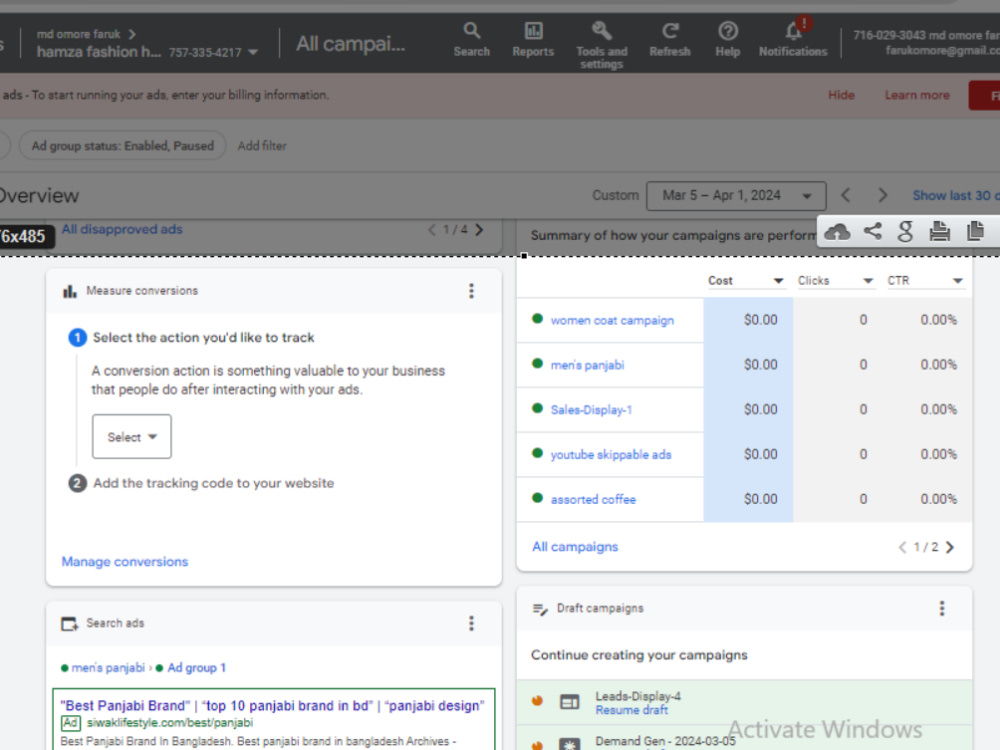This screenshot has height=750, width=1000.
Task: Open the Help question mark icon
Action: click(x=728, y=40)
